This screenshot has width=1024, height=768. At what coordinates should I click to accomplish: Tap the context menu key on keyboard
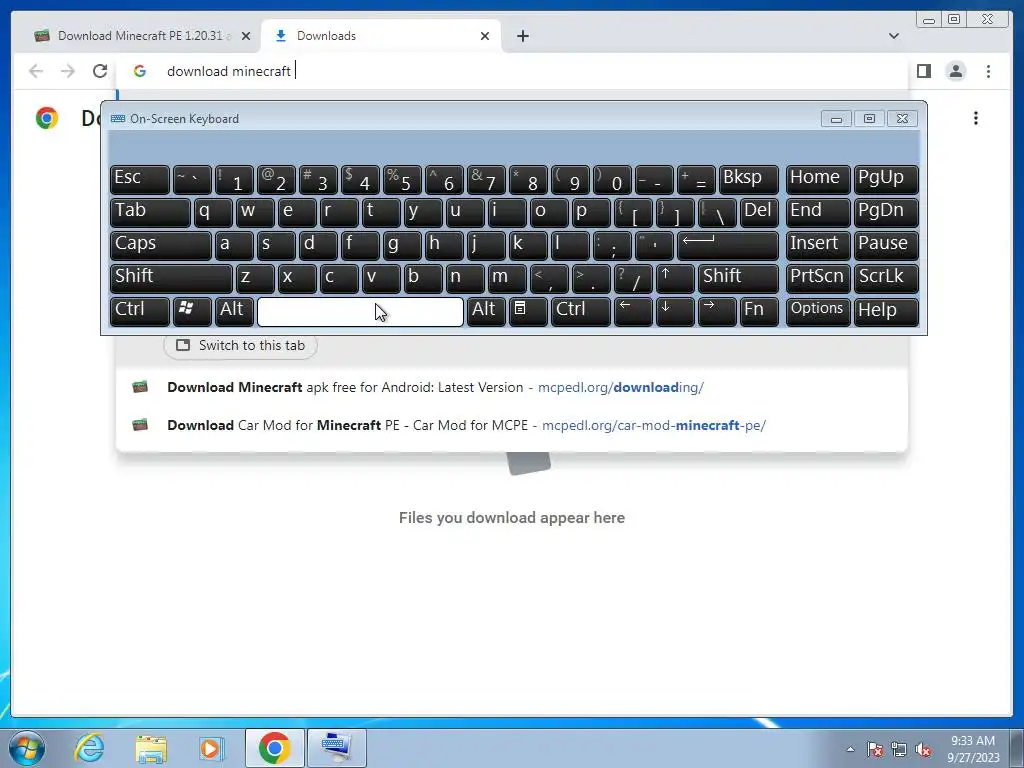click(528, 311)
